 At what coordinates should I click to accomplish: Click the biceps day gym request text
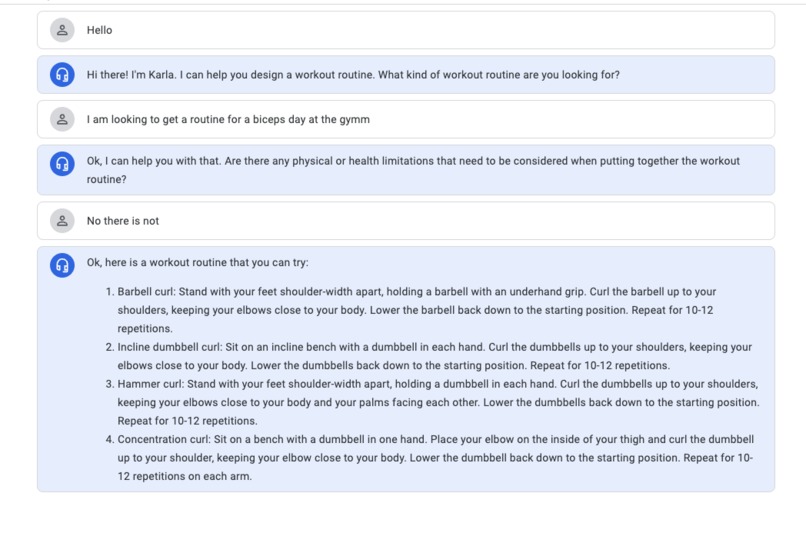[x=228, y=119]
